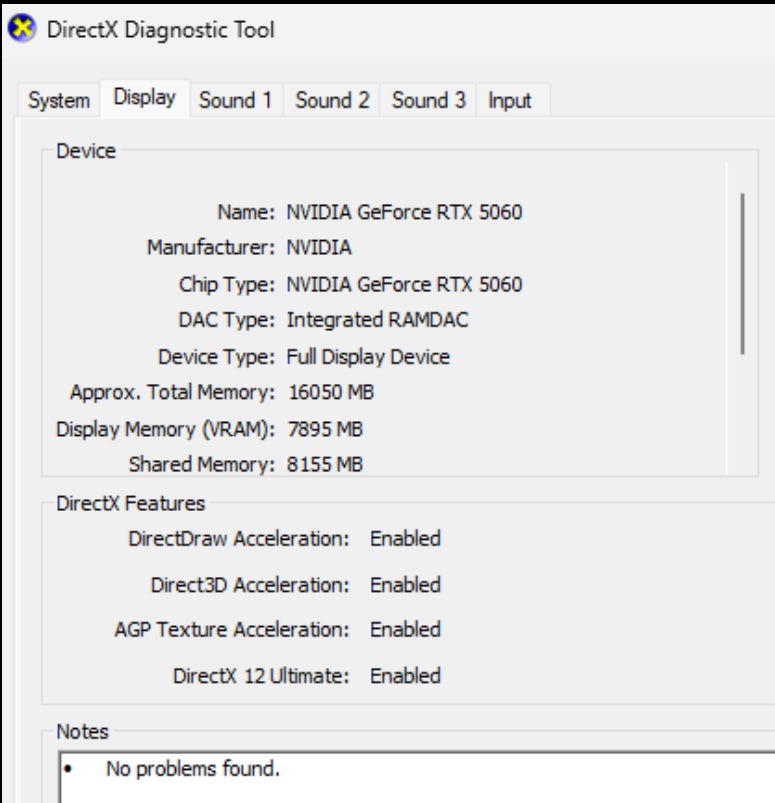Viewport: 775px width, 803px height.
Task: Click the Device Type: label
Action: coord(217,357)
